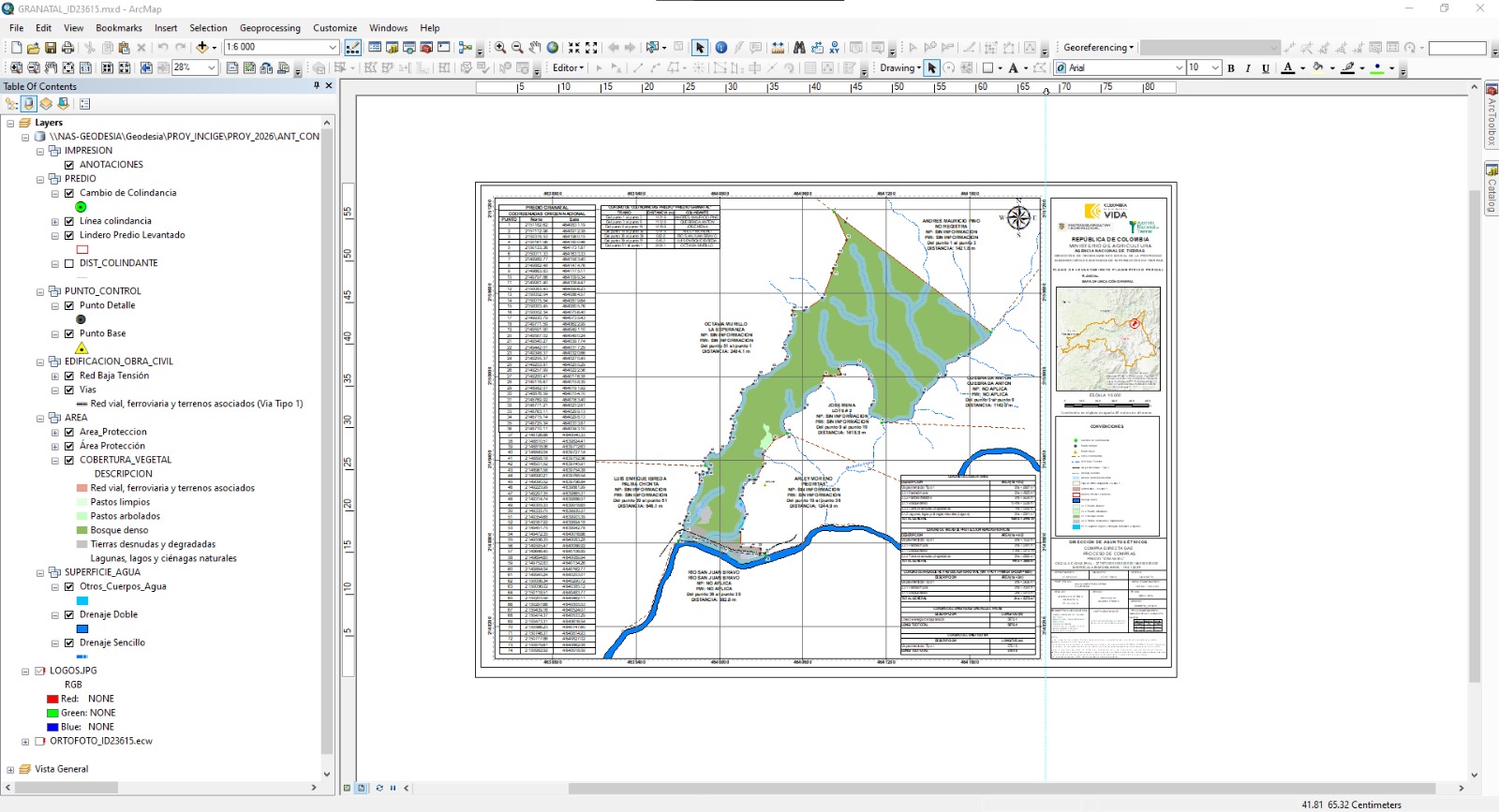Open the Customize menu
This screenshot has width=1499, height=812.
point(334,28)
